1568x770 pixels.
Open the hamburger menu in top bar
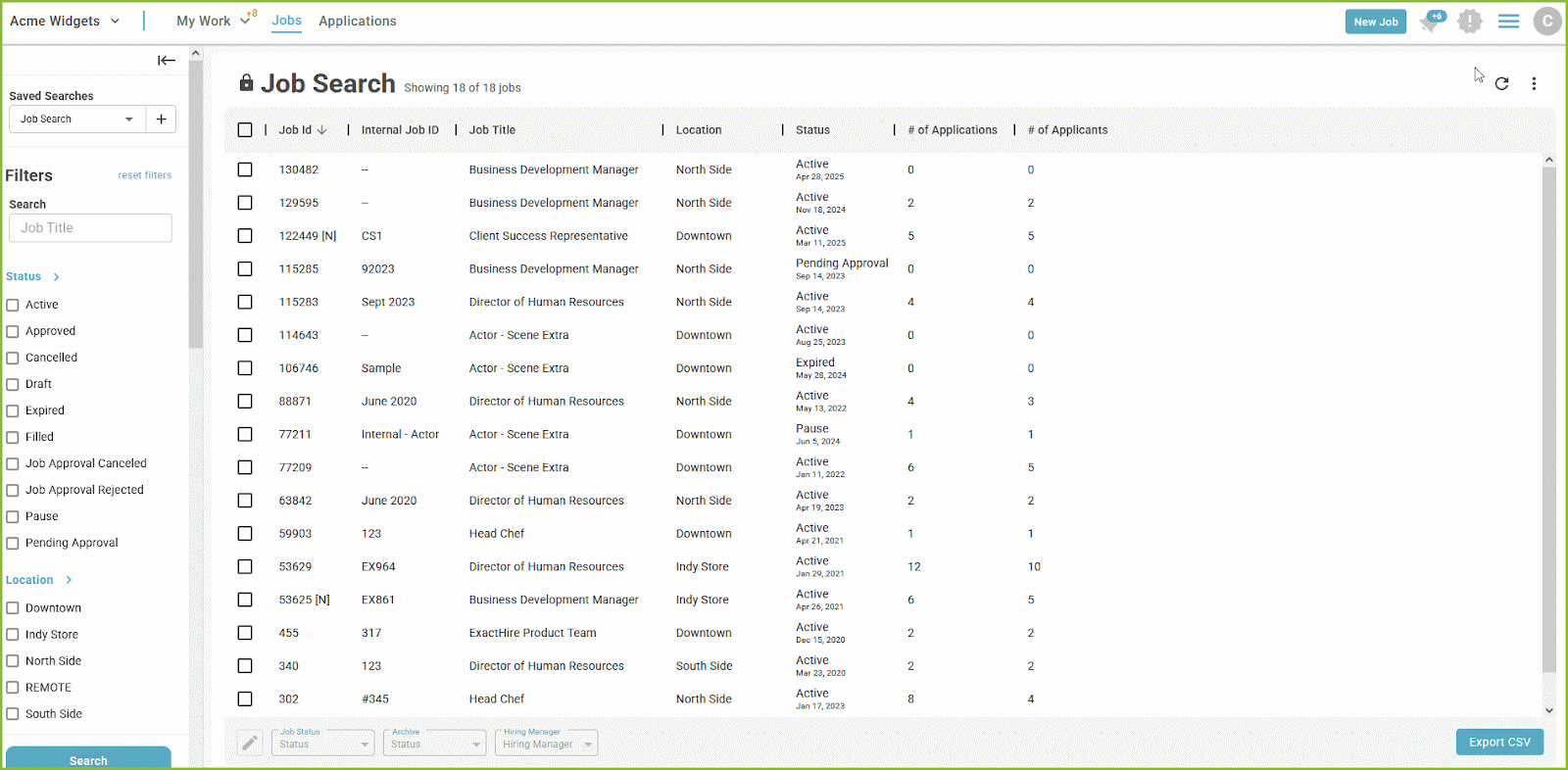click(1508, 22)
